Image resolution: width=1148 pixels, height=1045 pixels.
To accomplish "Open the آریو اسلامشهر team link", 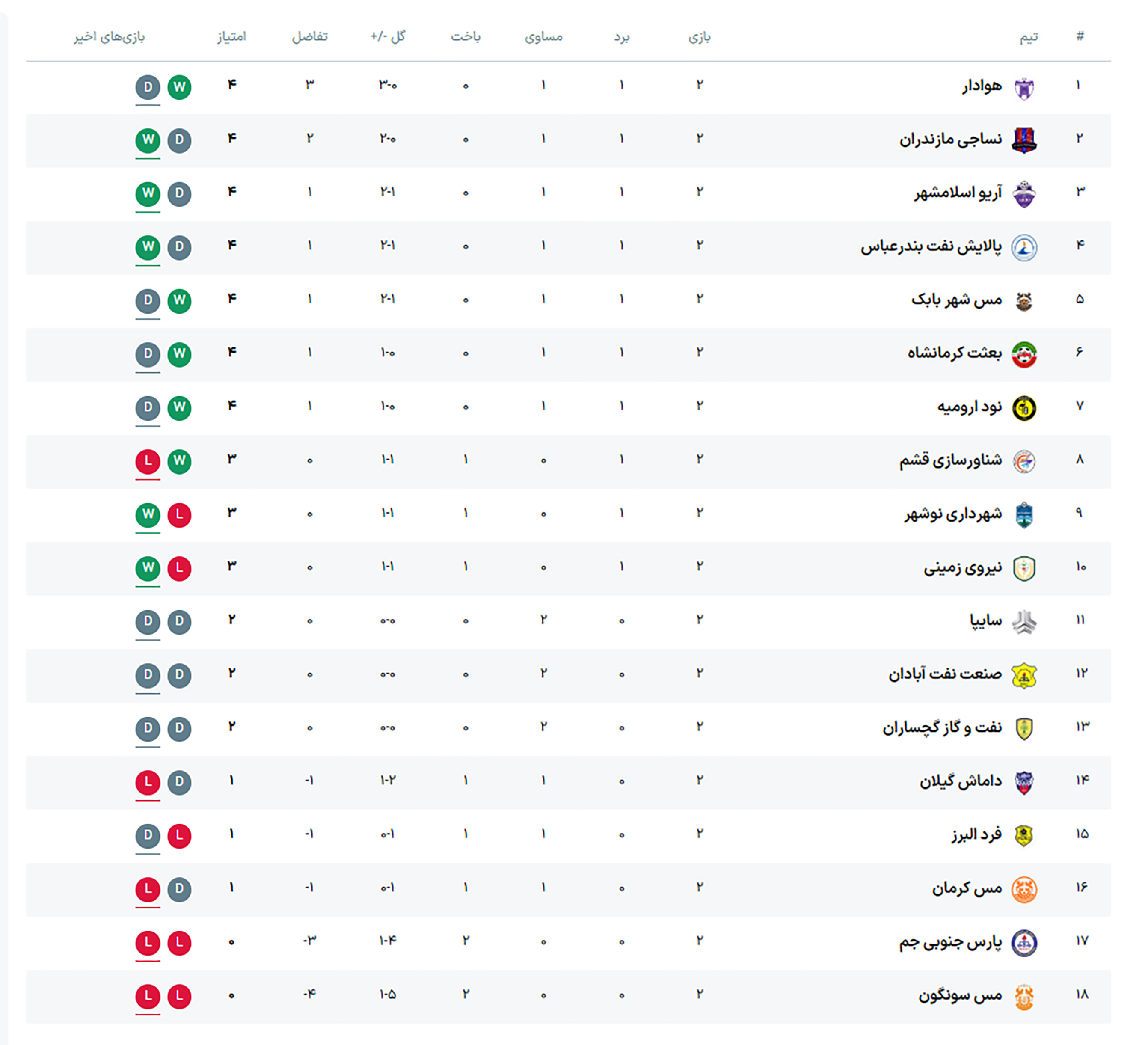I will (958, 193).
